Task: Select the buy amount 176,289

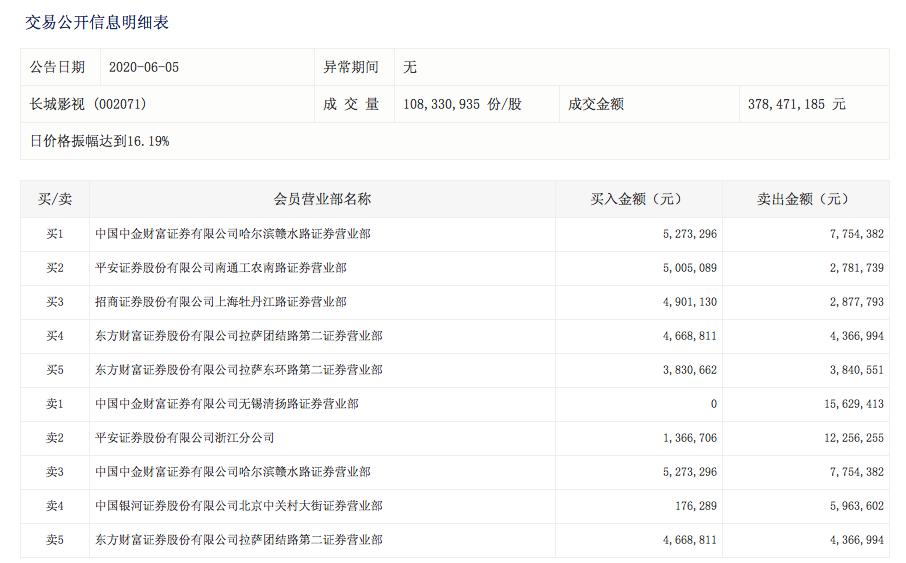Action: pos(696,506)
